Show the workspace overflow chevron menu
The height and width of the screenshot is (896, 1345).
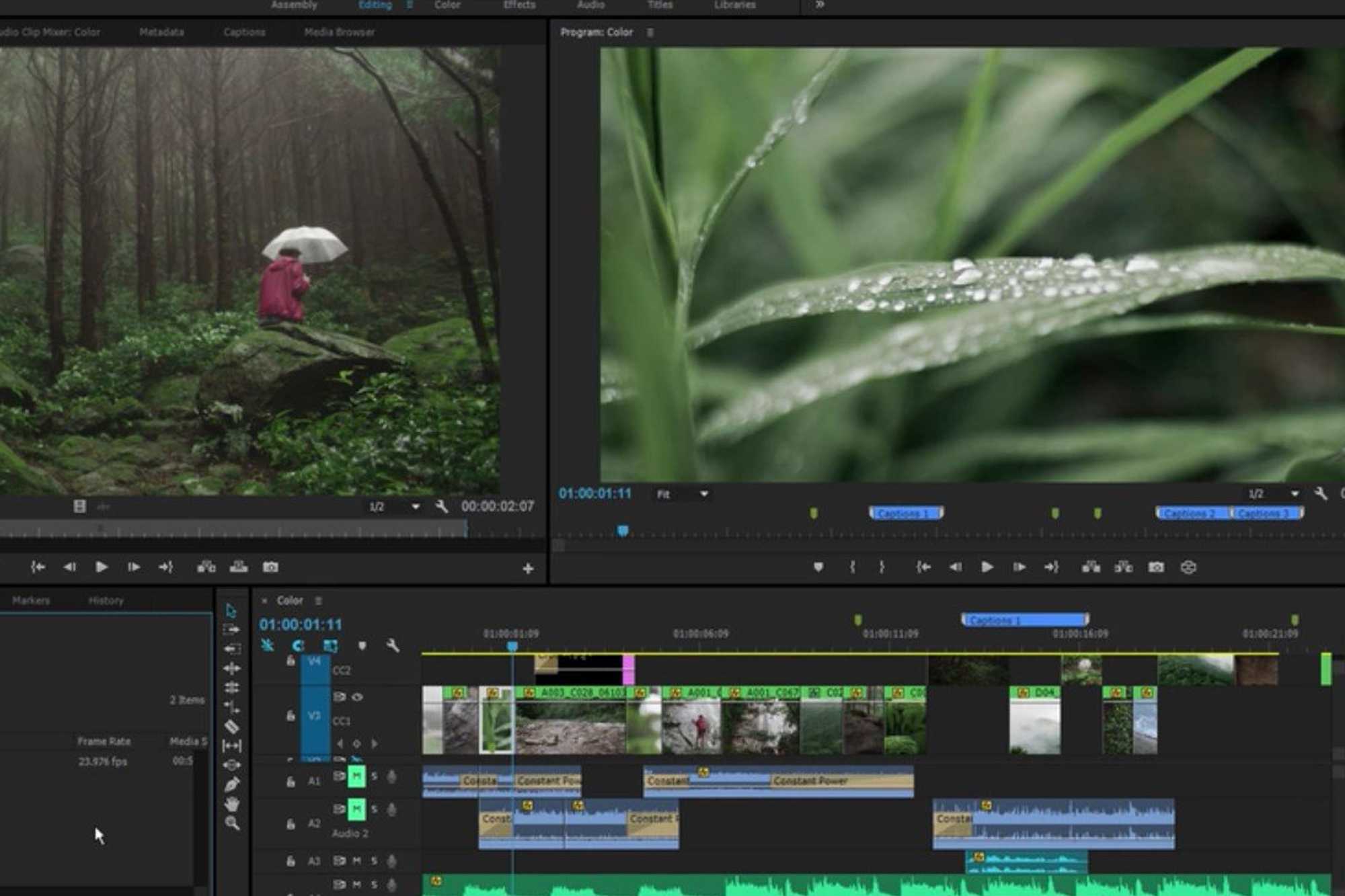click(x=820, y=5)
